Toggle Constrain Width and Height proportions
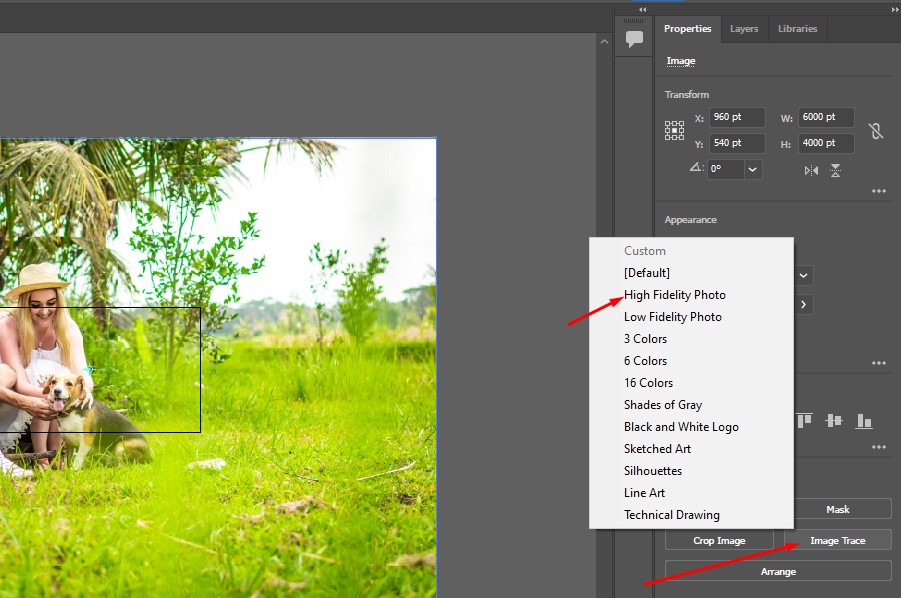 tap(875, 131)
